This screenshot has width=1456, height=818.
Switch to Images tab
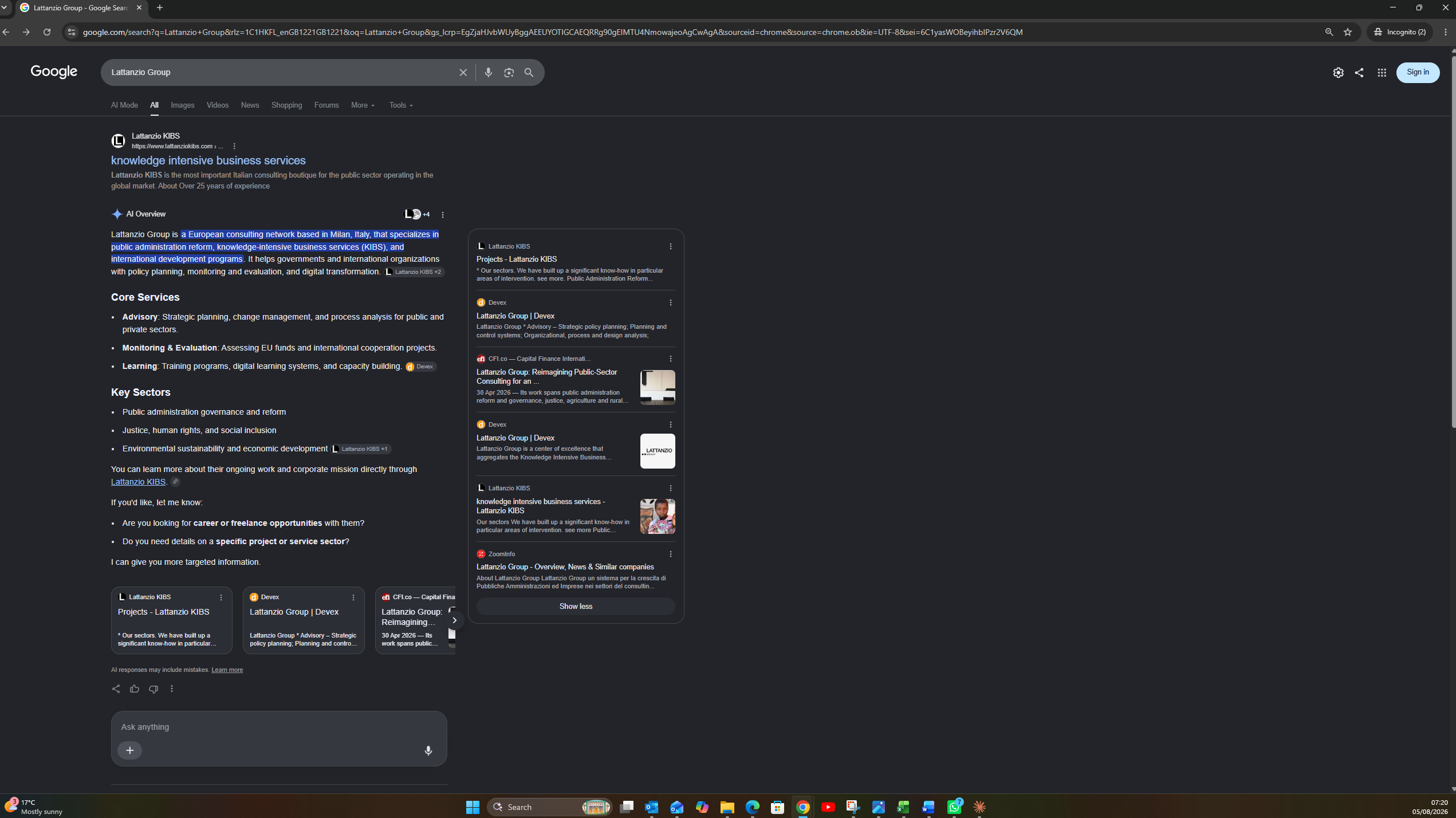click(x=183, y=105)
